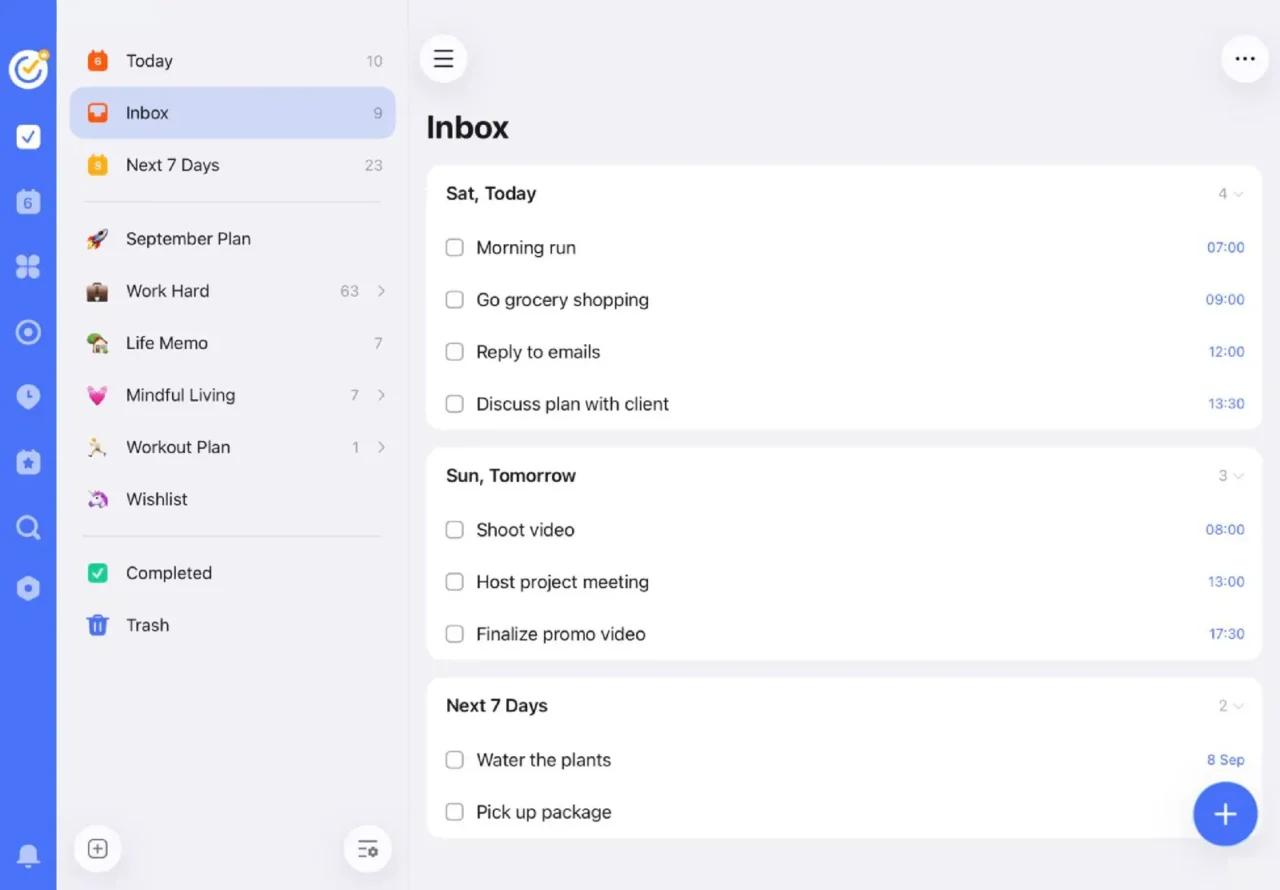Check off the Morning run task
This screenshot has width=1280, height=890.
pos(454,247)
